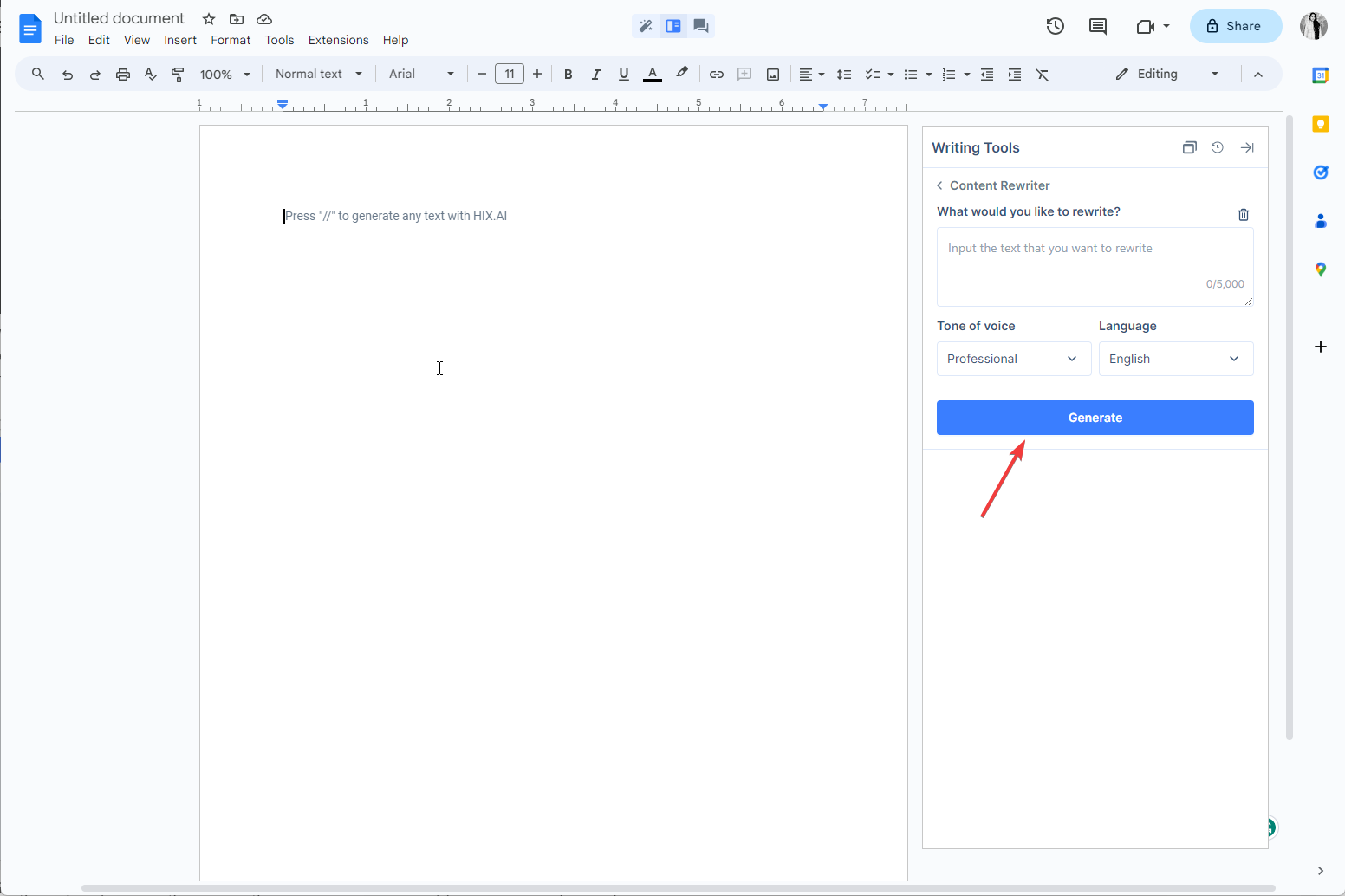Select the Paint format tool

178,75
